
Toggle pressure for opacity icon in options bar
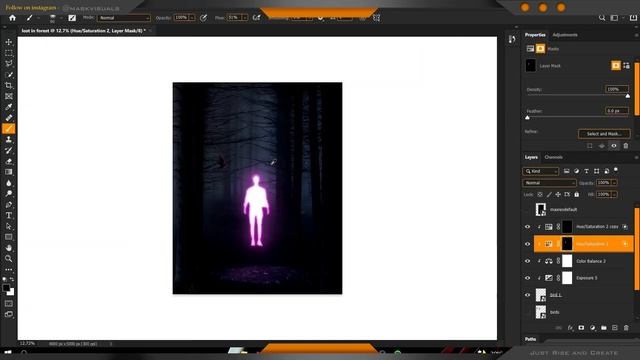(203, 18)
